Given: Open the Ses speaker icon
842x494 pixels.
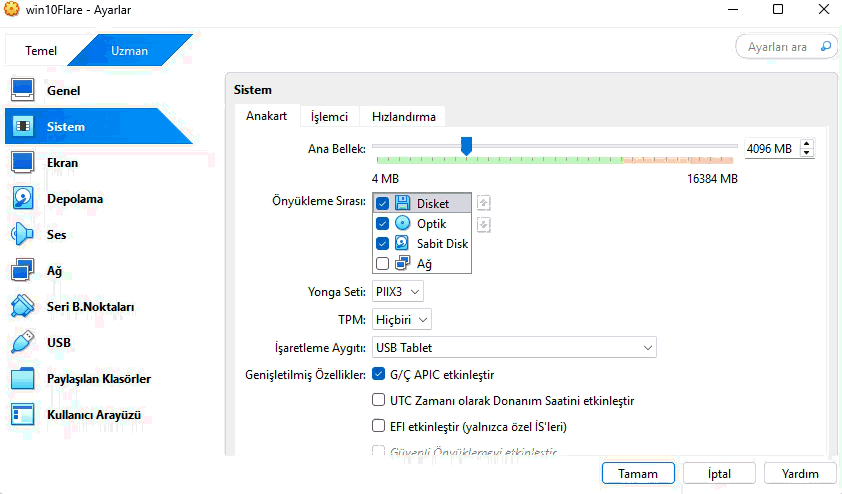Looking at the screenshot, I should tap(23, 234).
